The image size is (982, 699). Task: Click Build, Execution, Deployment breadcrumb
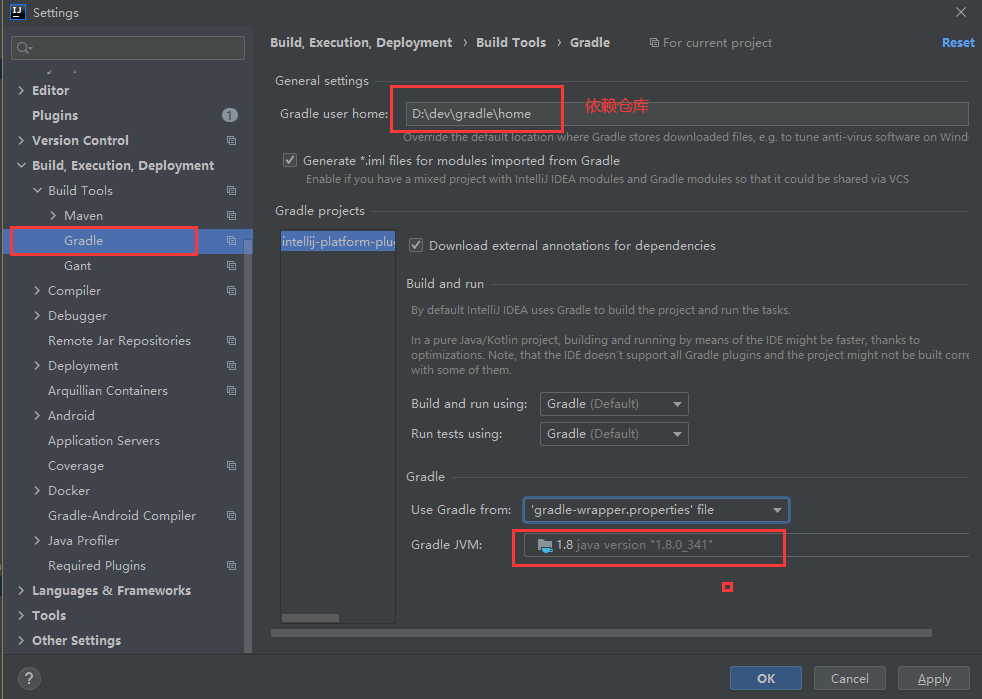361,43
